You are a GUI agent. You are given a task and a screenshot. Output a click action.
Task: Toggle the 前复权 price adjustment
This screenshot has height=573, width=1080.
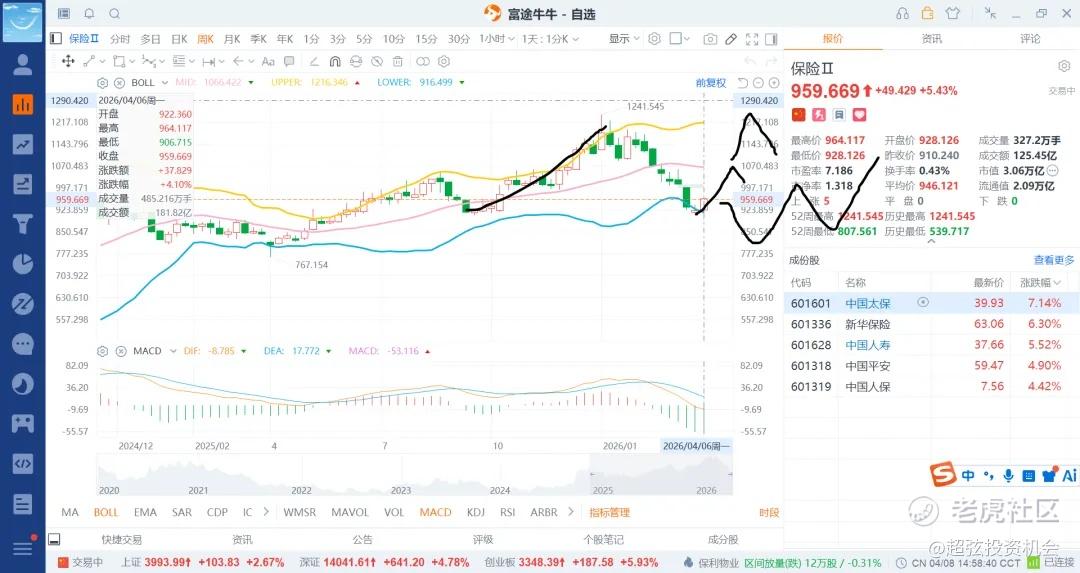(710, 82)
